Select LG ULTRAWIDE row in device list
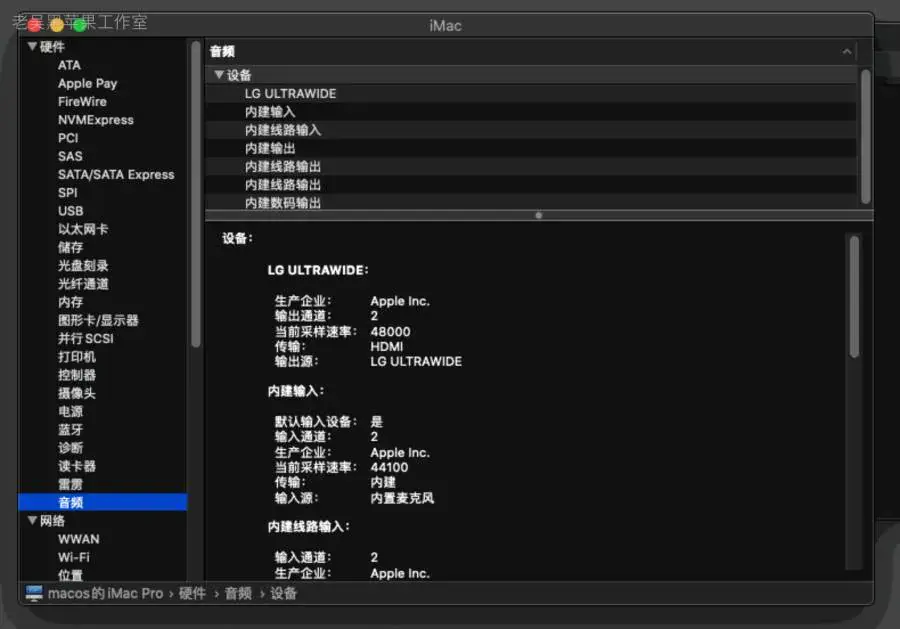This screenshot has height=629, width=900. coord(530,94)
